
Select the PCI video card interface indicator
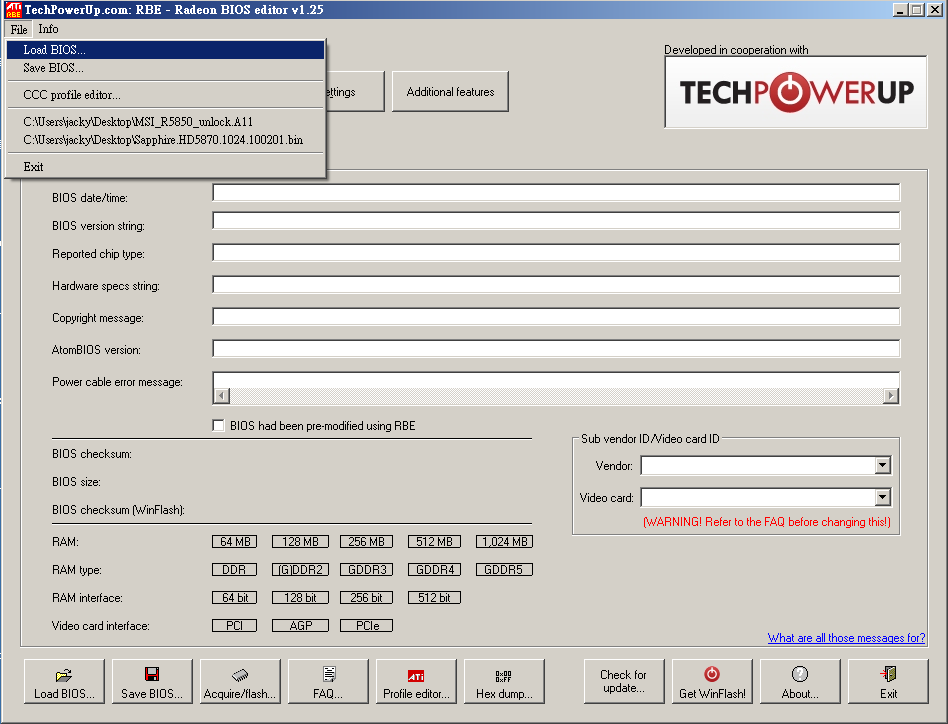[x=235, y=625]
